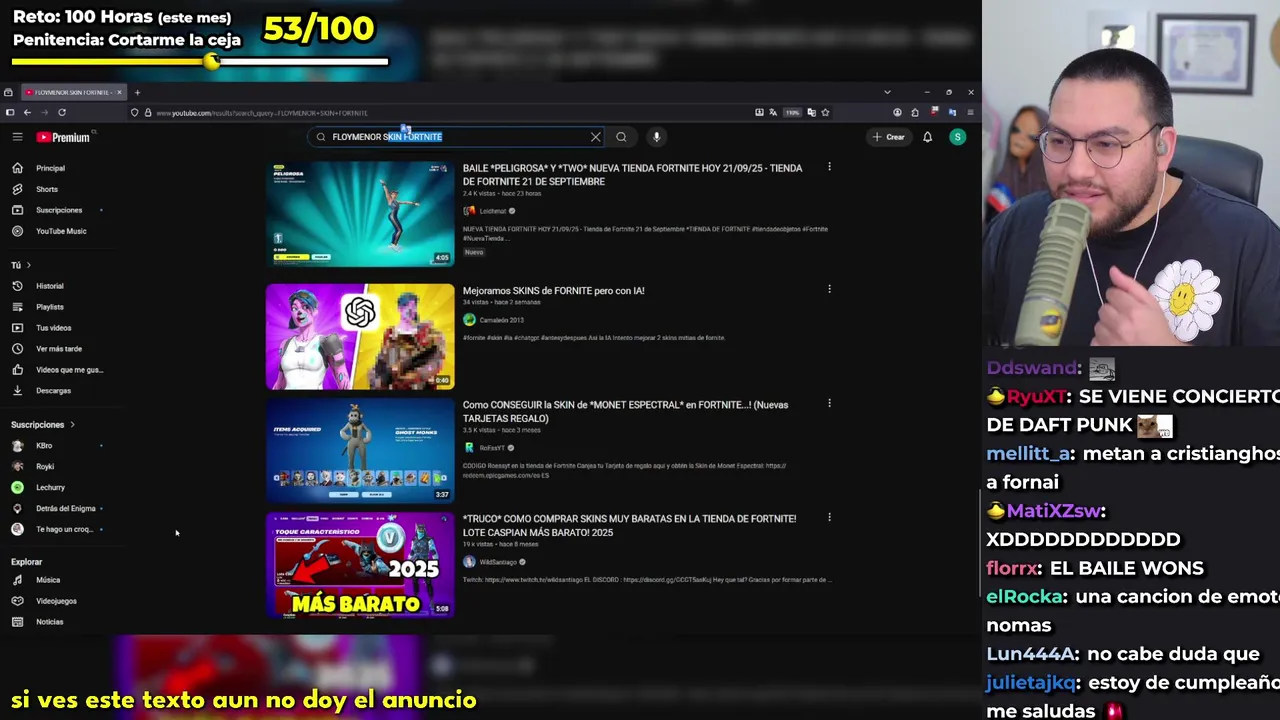
Task: Click the liked videos thumbs-up icon
Action: [17, 370]
